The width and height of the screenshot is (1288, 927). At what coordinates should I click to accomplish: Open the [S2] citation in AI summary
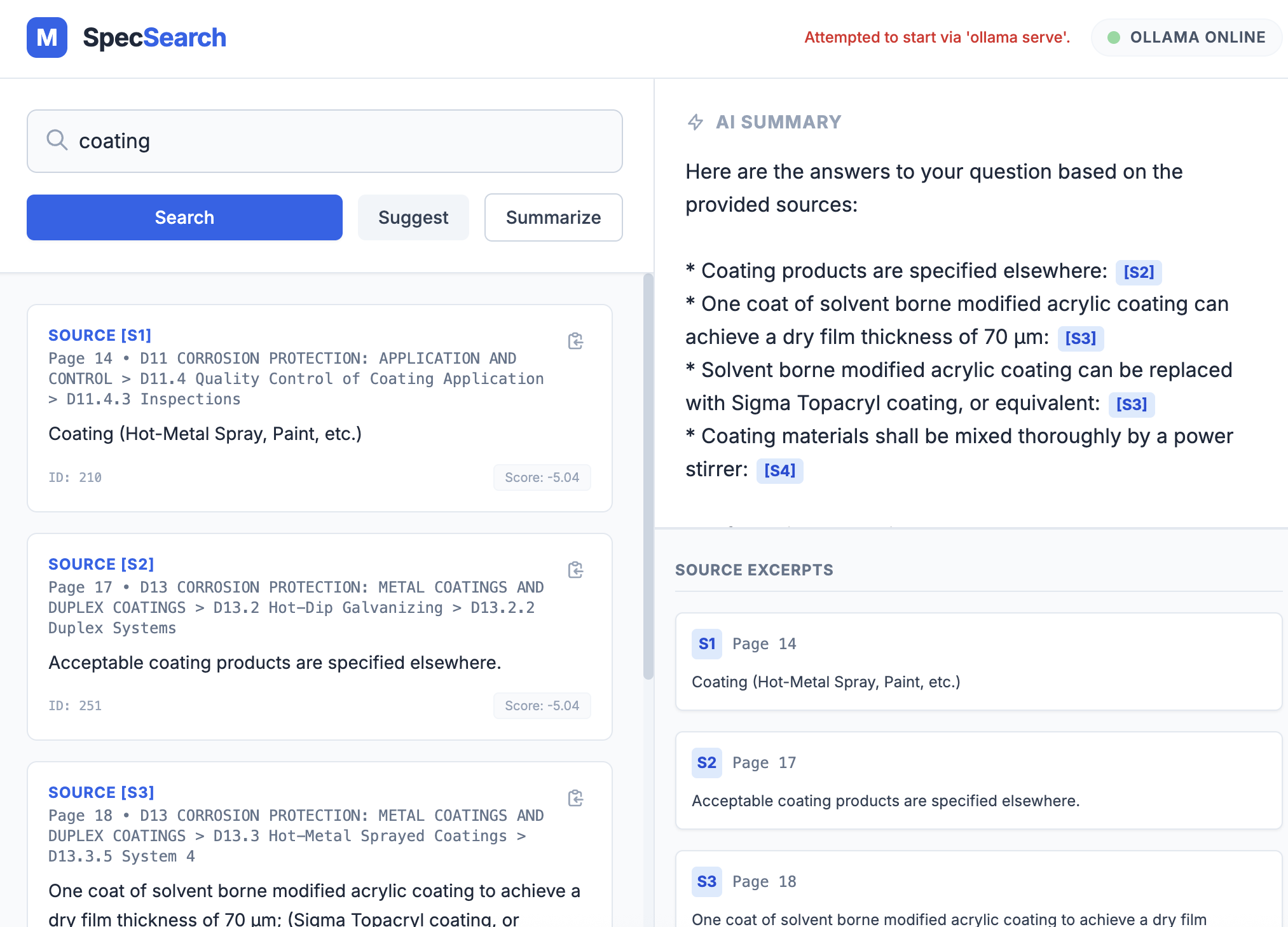tap(1138, 272)
